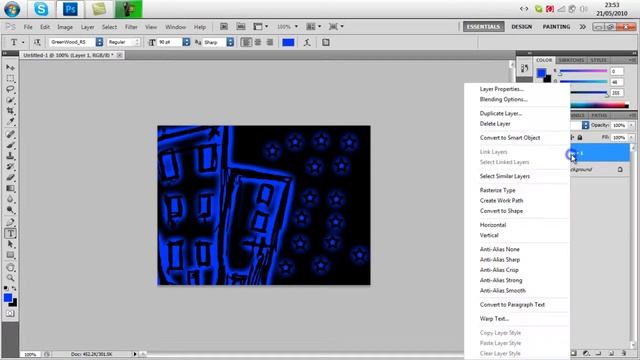
Task: Open the layer Opacity slider dropdown
Action: click(631, 125)
